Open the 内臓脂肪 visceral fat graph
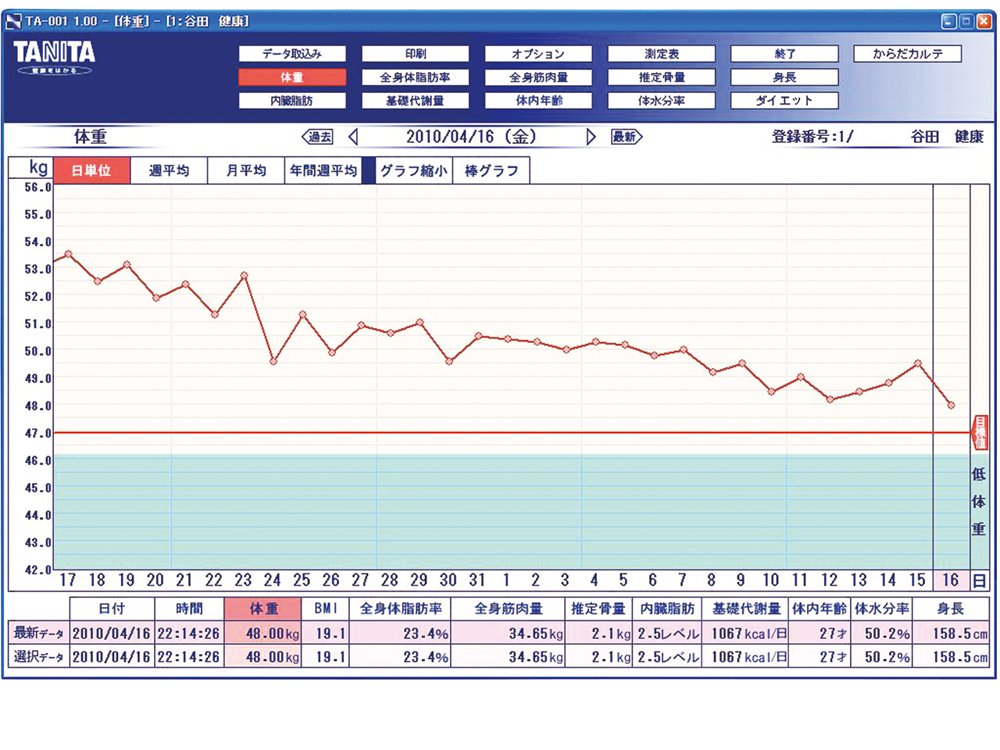This screenshot has width=1000, height=750. 292,100
